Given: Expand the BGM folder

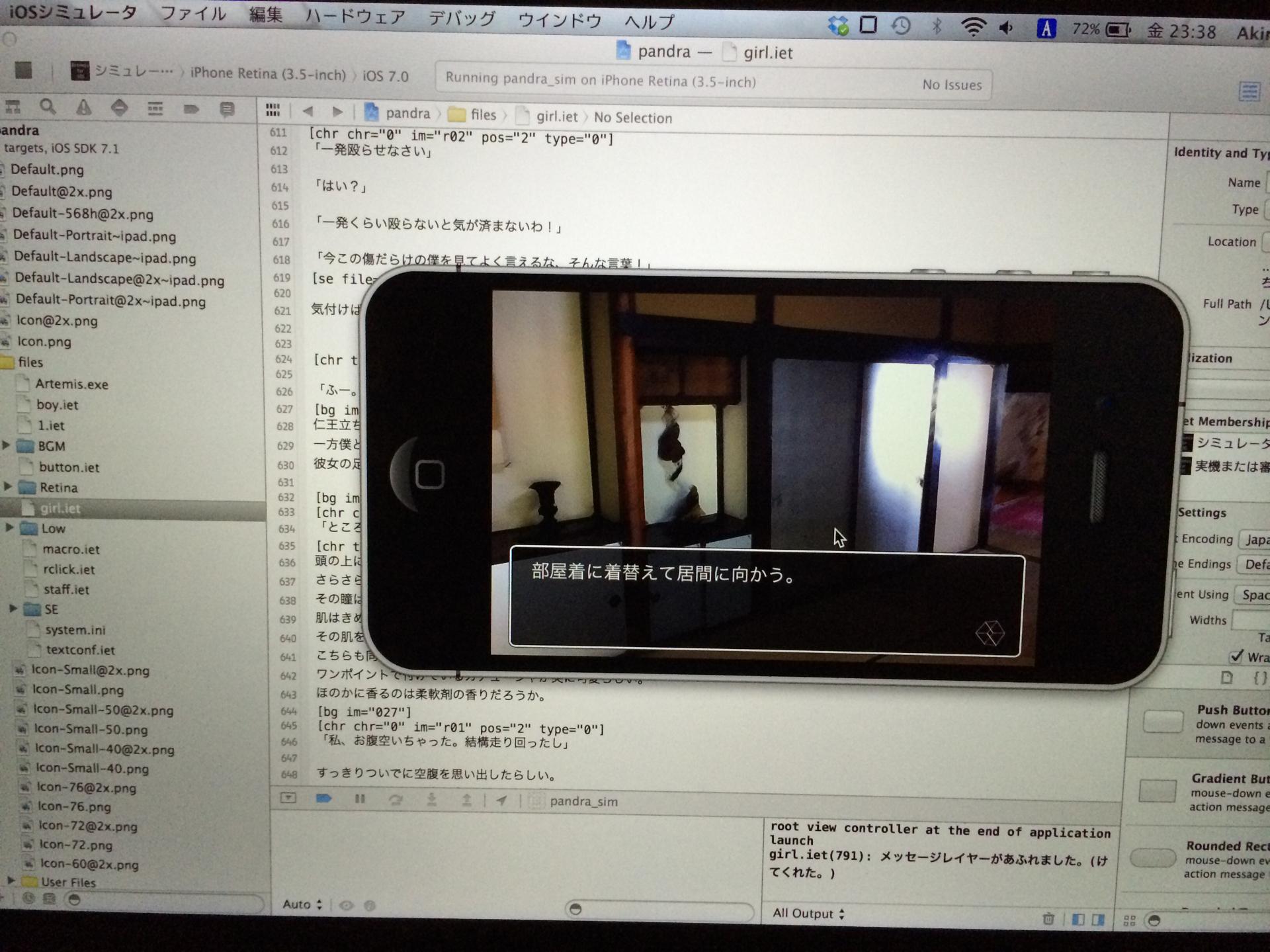Looking at the screenshot, I should [x=7, y=445].
